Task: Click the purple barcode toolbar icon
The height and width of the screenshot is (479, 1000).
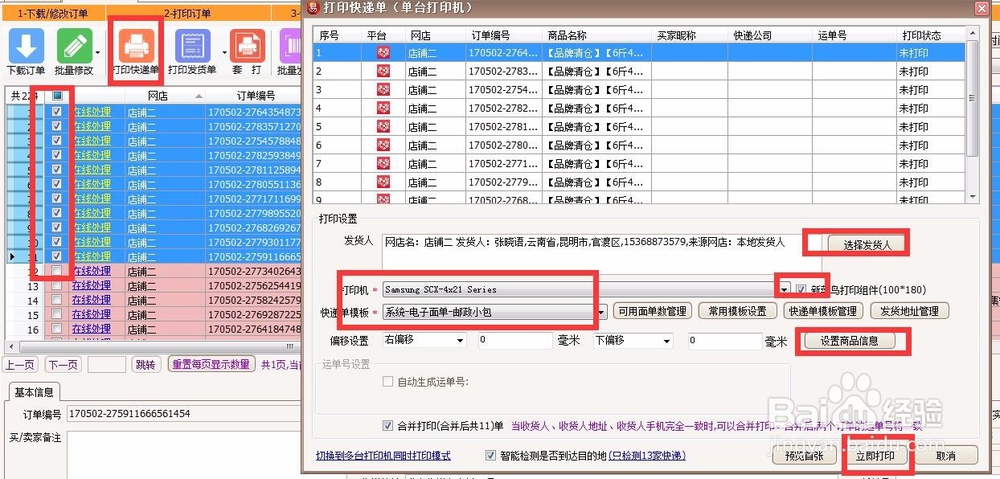Action: [x=290, y=45]
